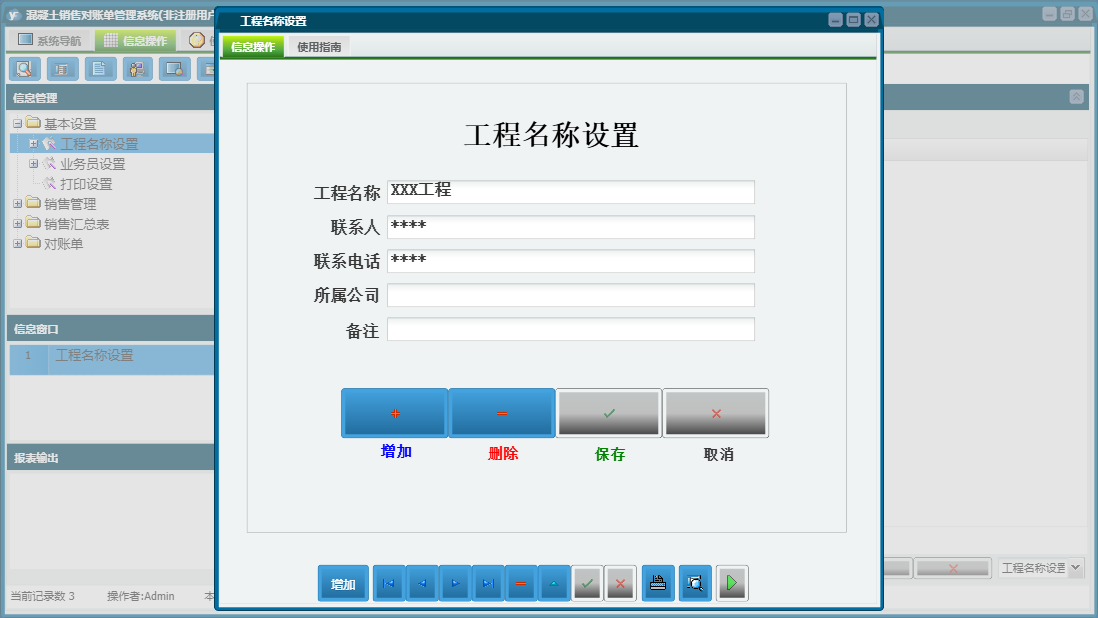The height and width of the screenshot is (618, 1098).
Task: Click inside the 所属公司 input field
Action: [x=570, y=294]
